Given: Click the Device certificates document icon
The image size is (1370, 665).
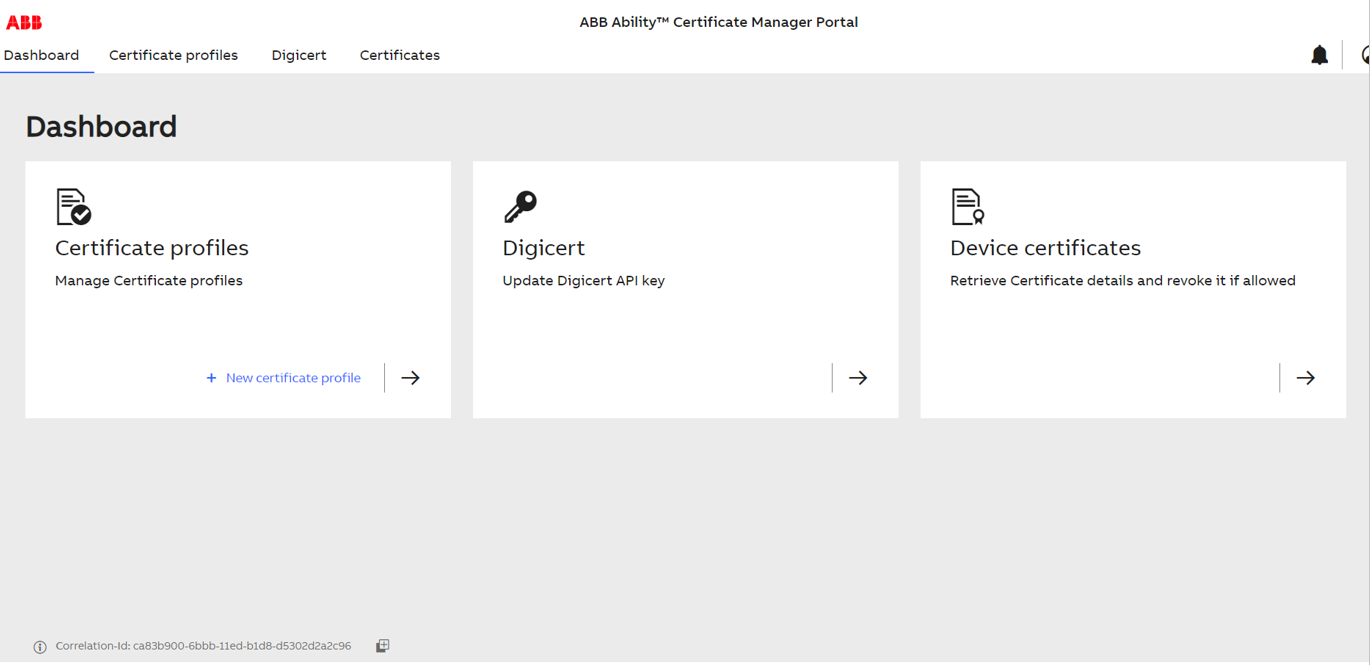Looking at the screenshot, I should (967, 207).
